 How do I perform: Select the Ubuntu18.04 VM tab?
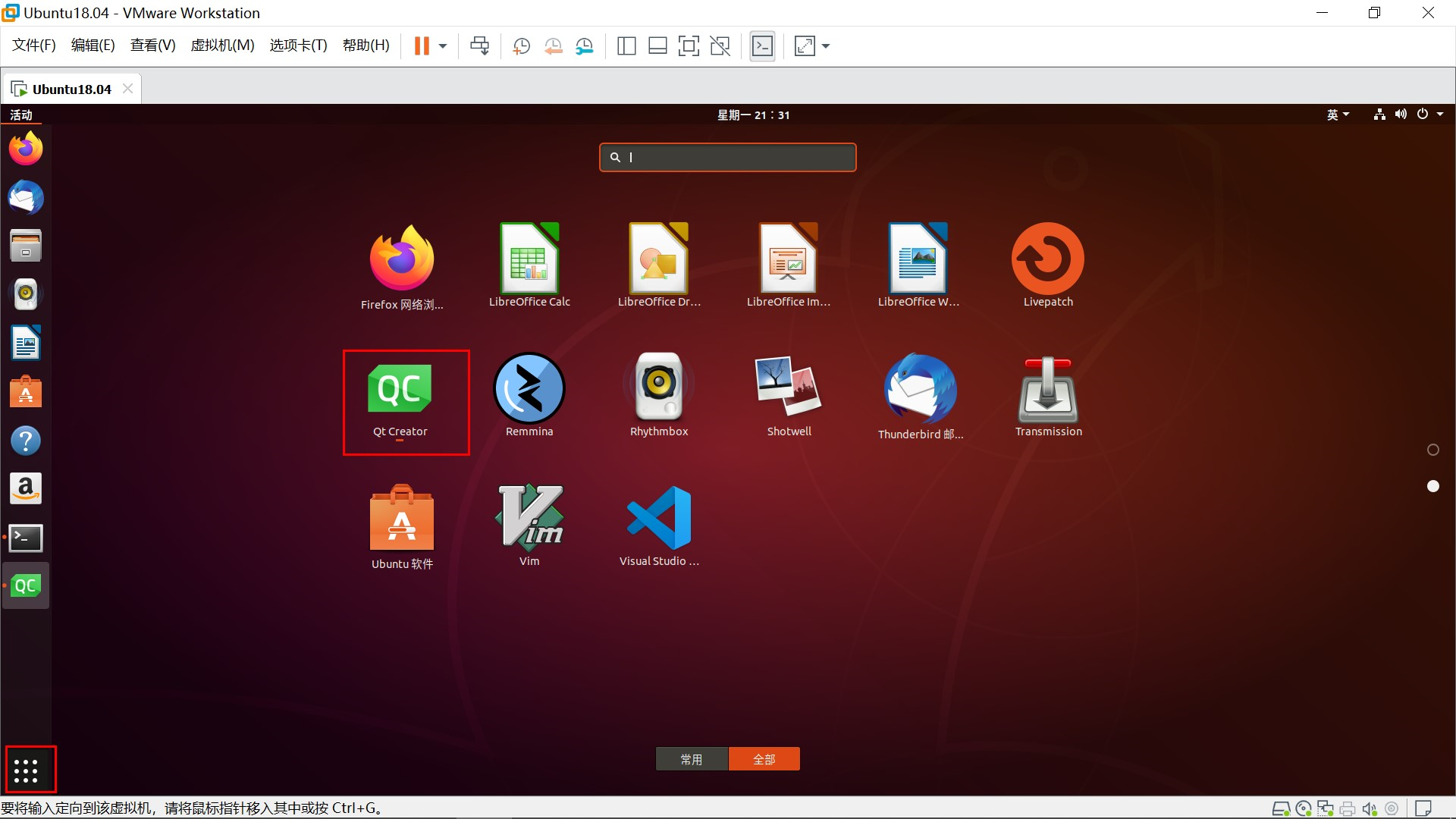[71, 89]
